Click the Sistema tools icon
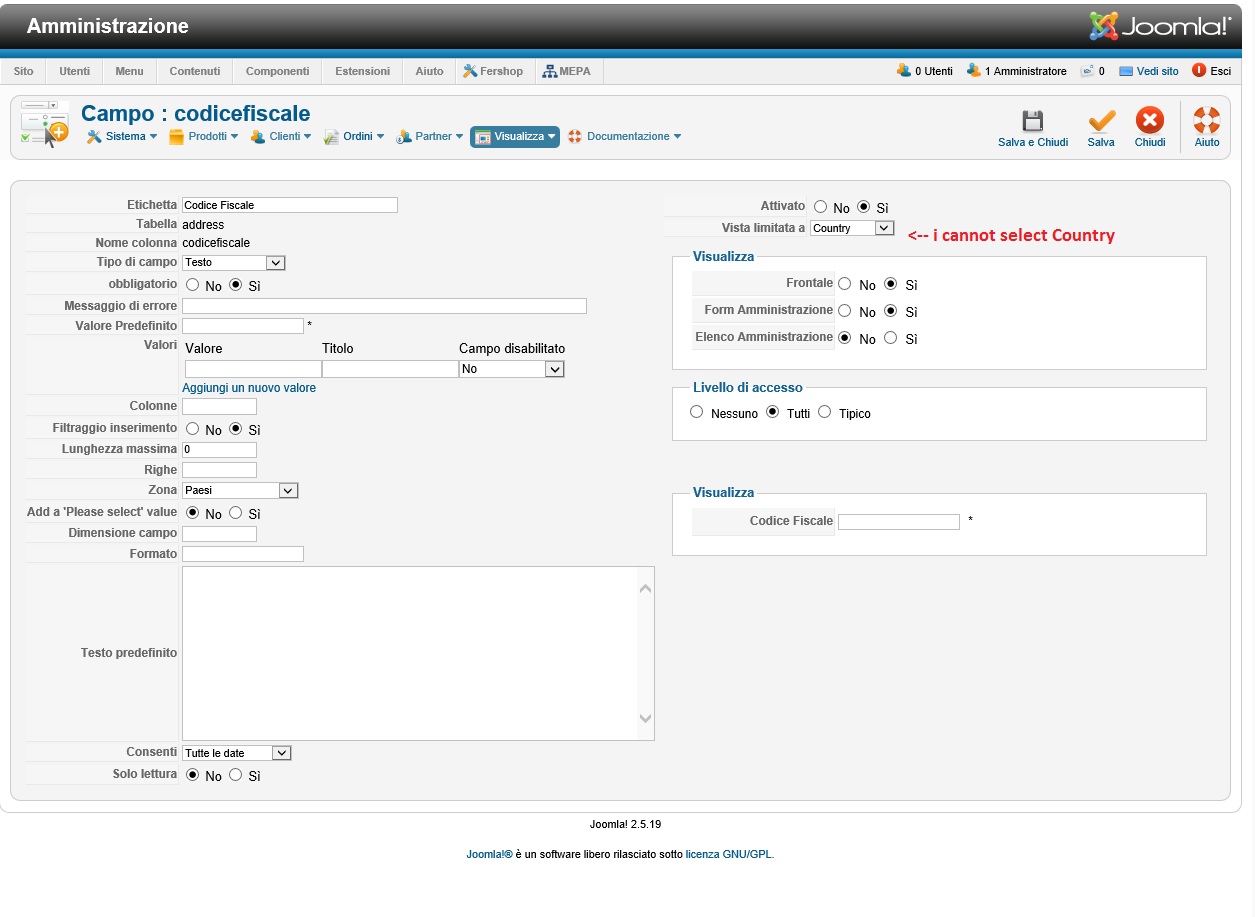This screenshot has height=917, width=1255. (94, 136)
